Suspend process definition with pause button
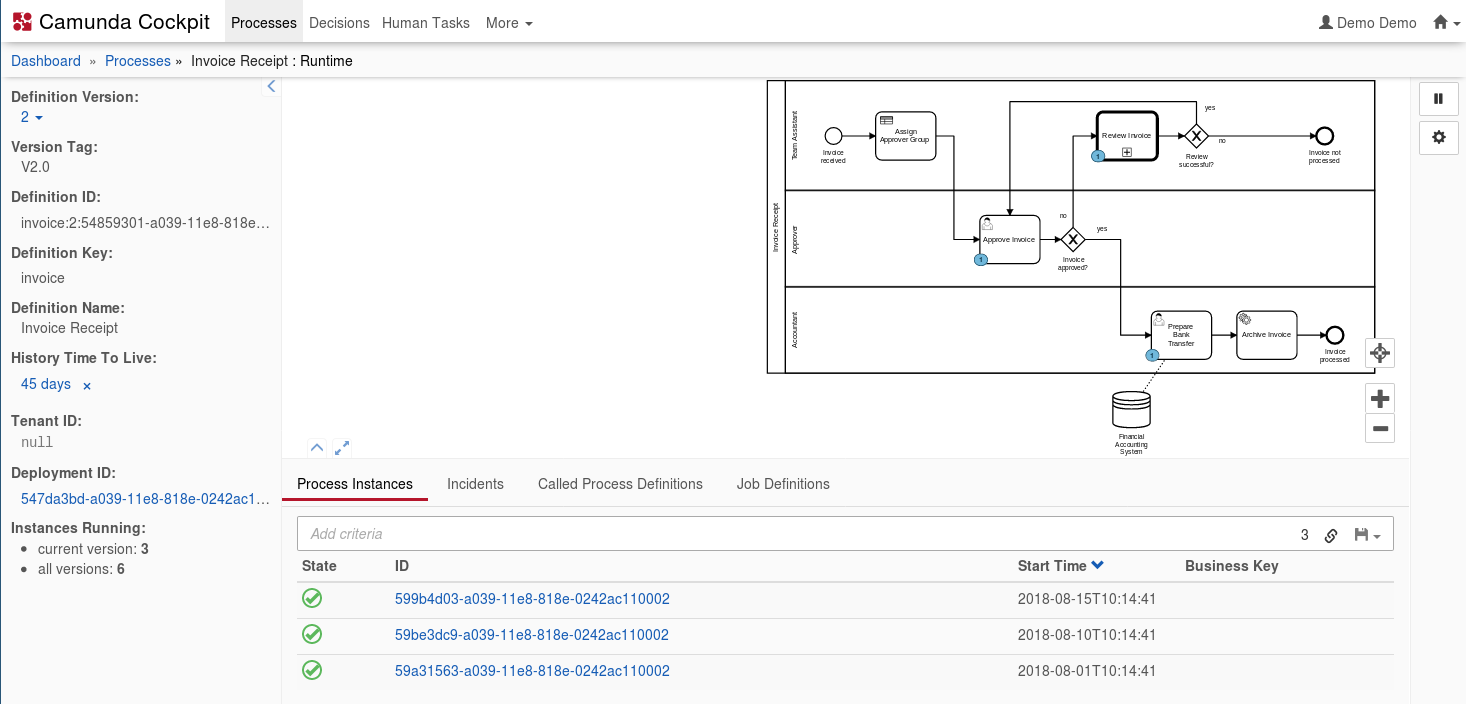Image resolution: width=1466 pixels, height=704 pixels. click(x=1438, y=98)
